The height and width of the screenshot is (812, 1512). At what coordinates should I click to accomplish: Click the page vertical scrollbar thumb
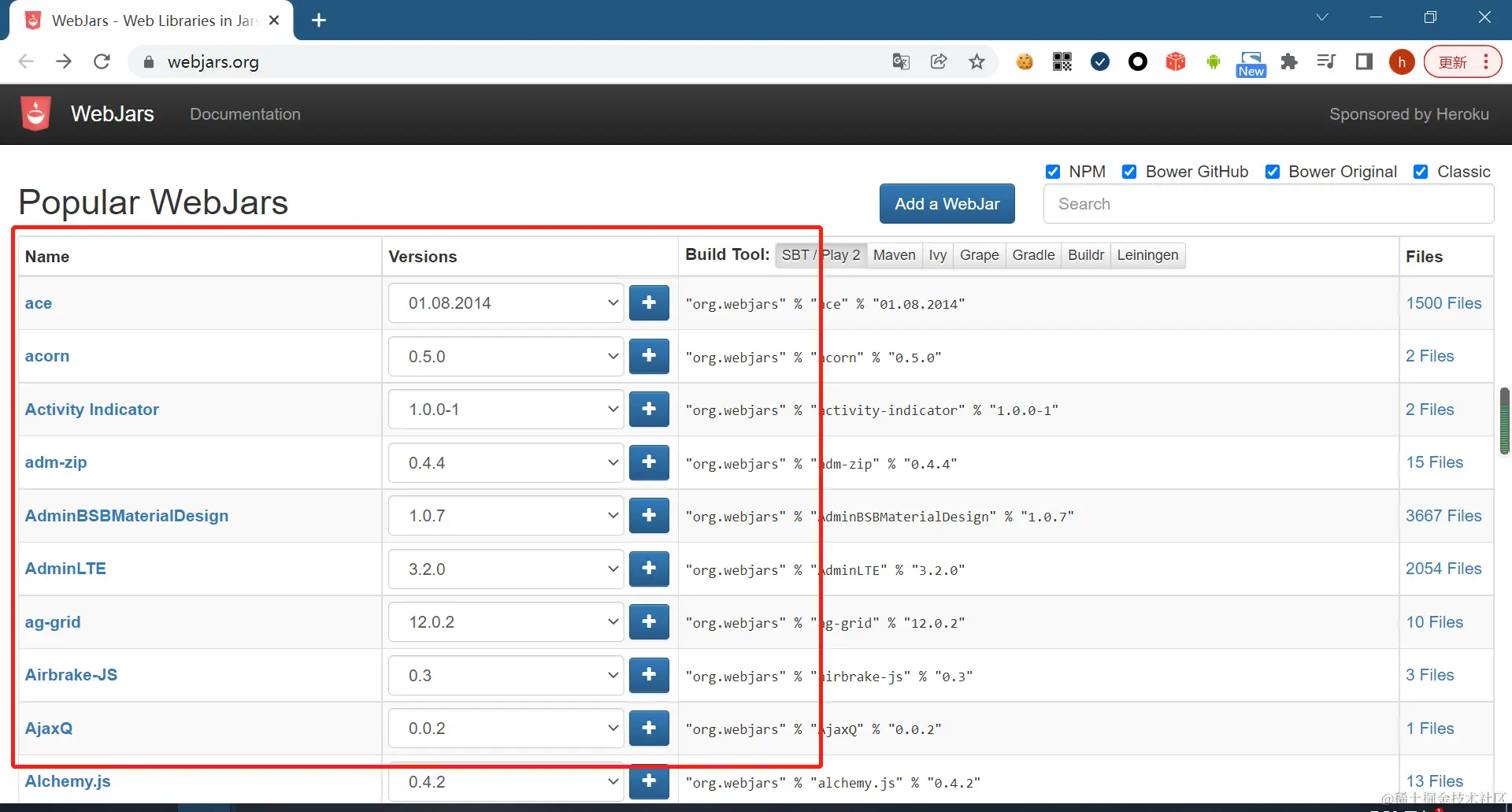[1504, 421]
